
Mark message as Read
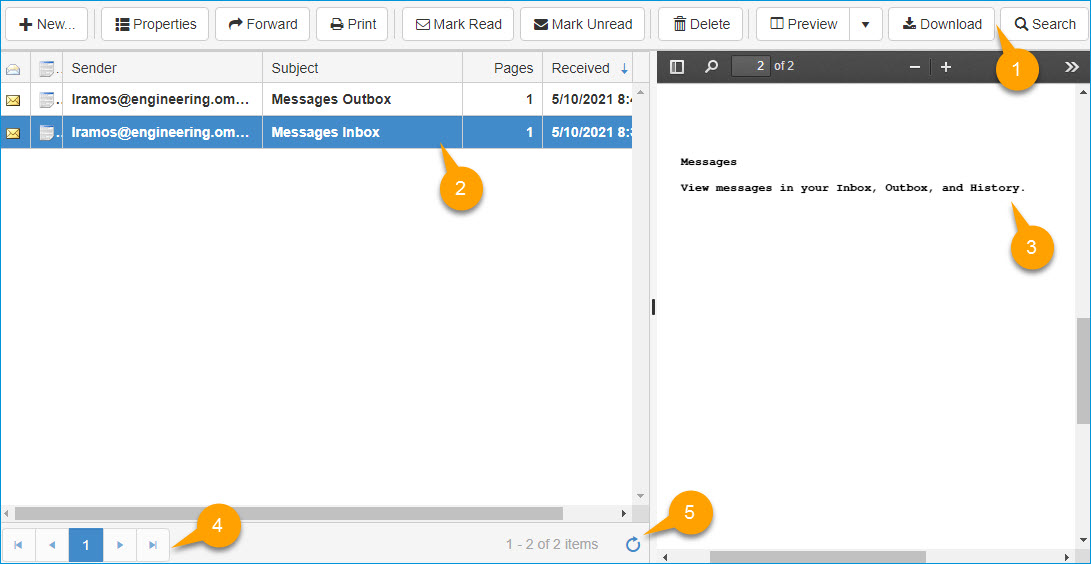458,24
